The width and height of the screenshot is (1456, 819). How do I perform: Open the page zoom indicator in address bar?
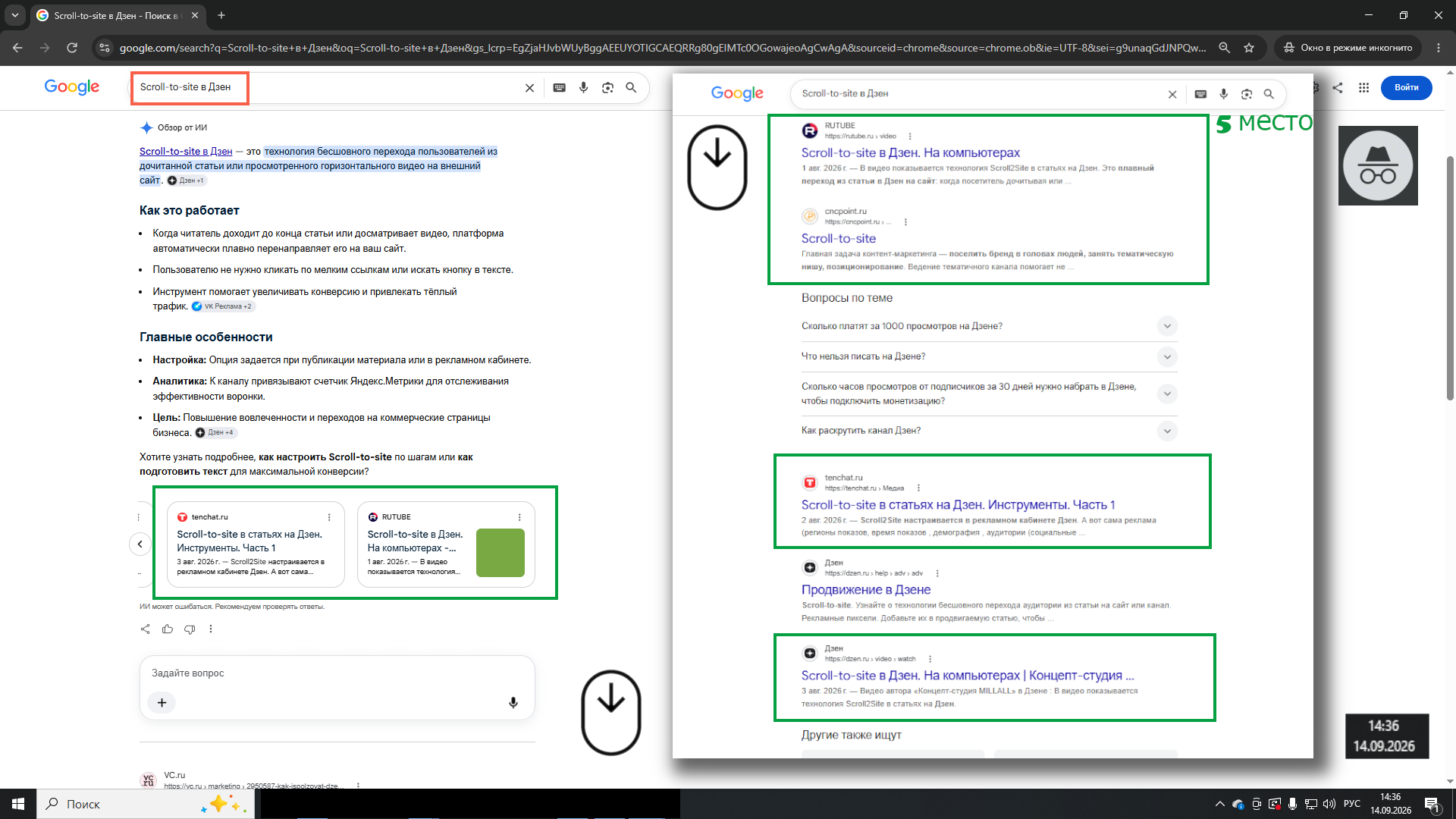tap(1224, 48)
